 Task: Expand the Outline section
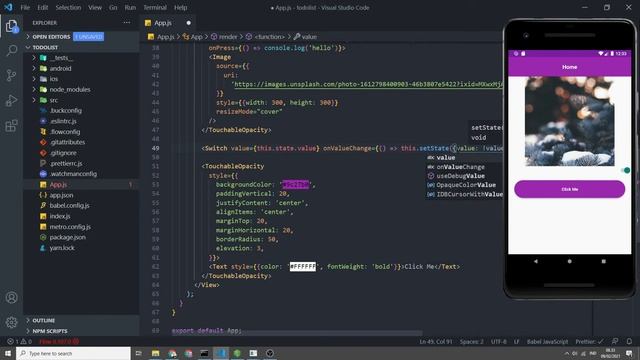coord(43,320)
